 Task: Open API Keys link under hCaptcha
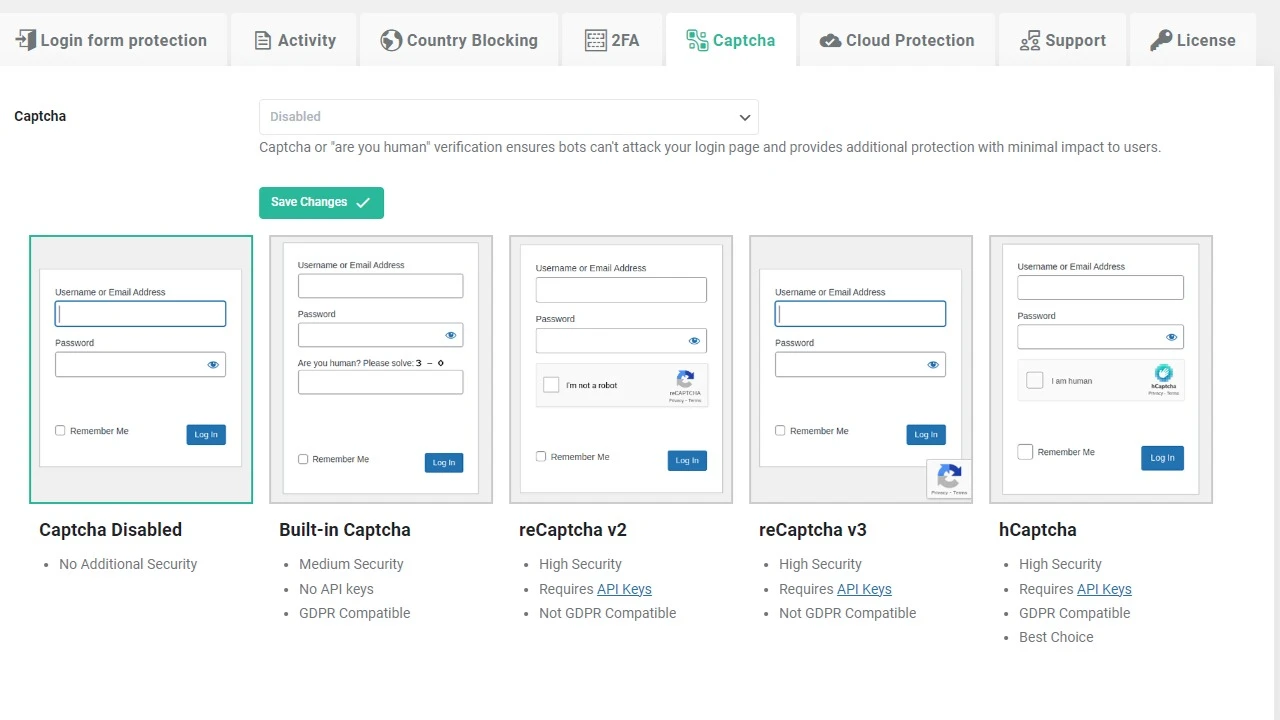[x=1104, y=589]
